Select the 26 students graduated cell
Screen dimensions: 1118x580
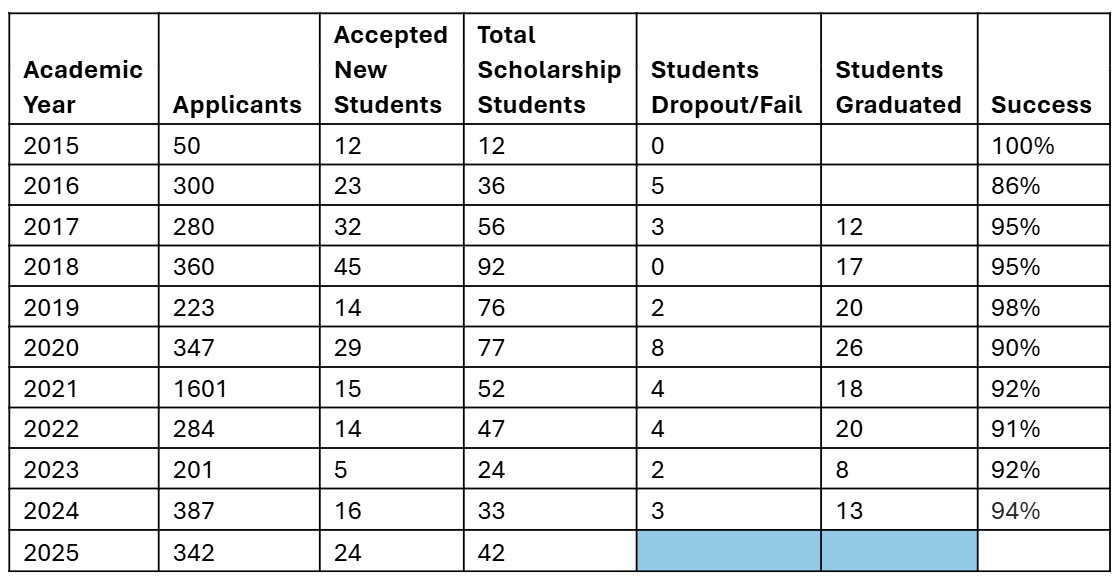pos(899,347)
